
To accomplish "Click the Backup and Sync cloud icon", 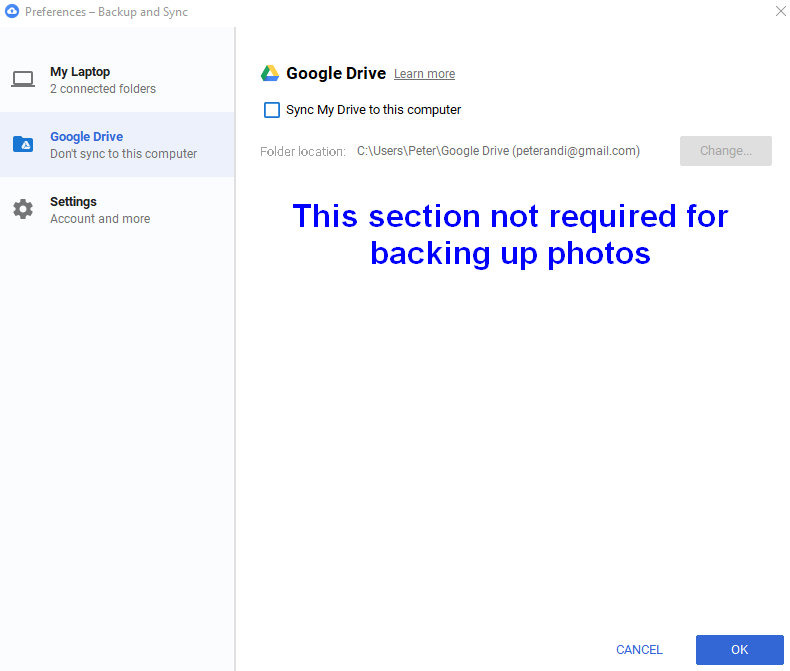I will (12, 11).
